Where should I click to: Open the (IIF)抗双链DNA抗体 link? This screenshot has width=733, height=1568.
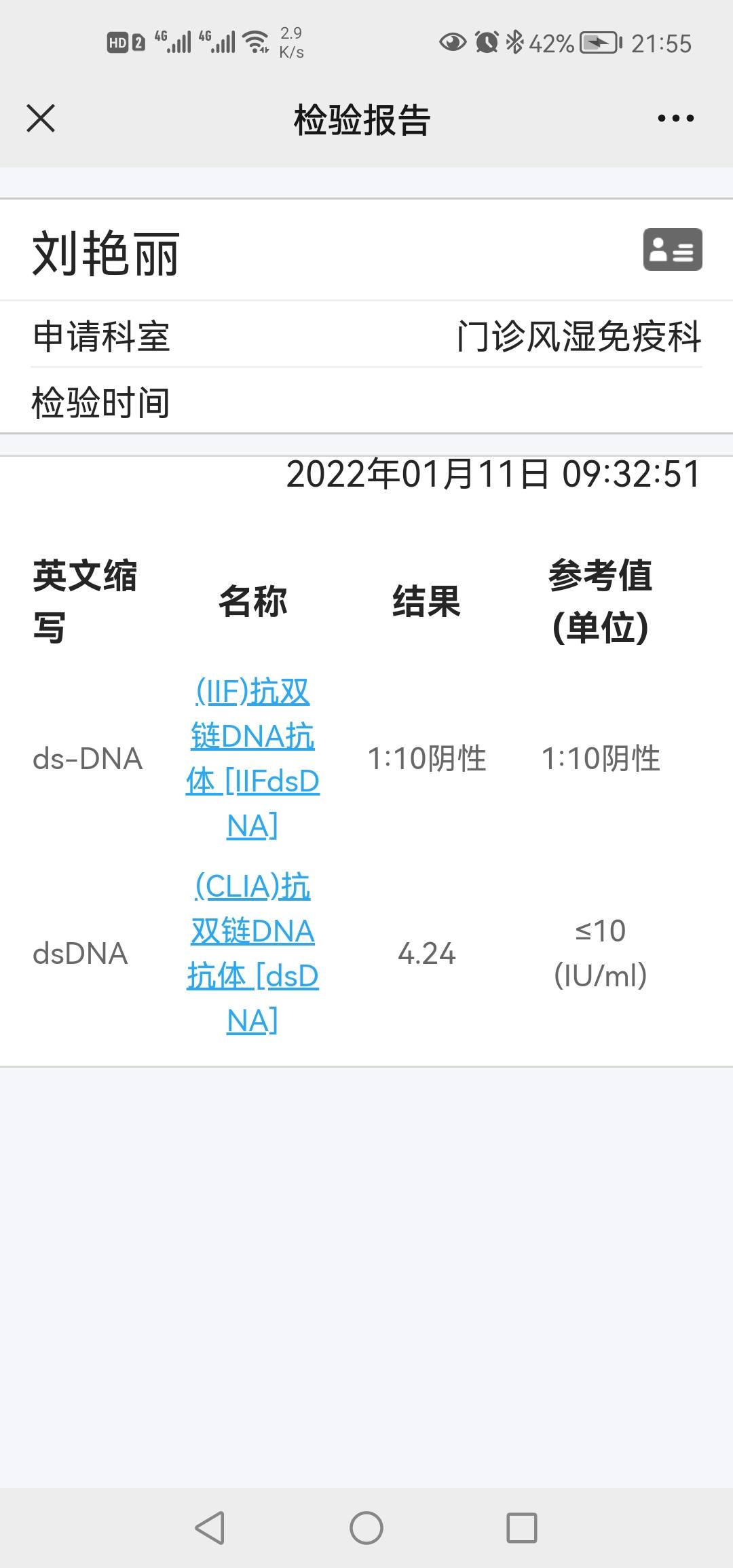point(254,760)
